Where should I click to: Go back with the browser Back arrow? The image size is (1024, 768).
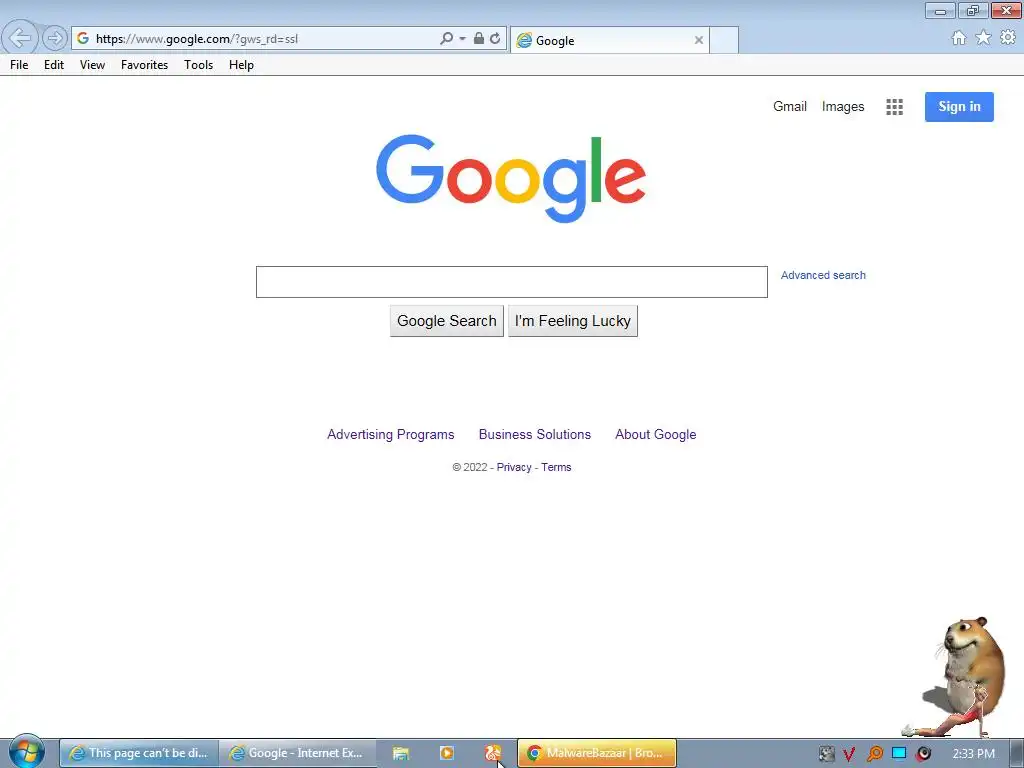pos(20,38)
